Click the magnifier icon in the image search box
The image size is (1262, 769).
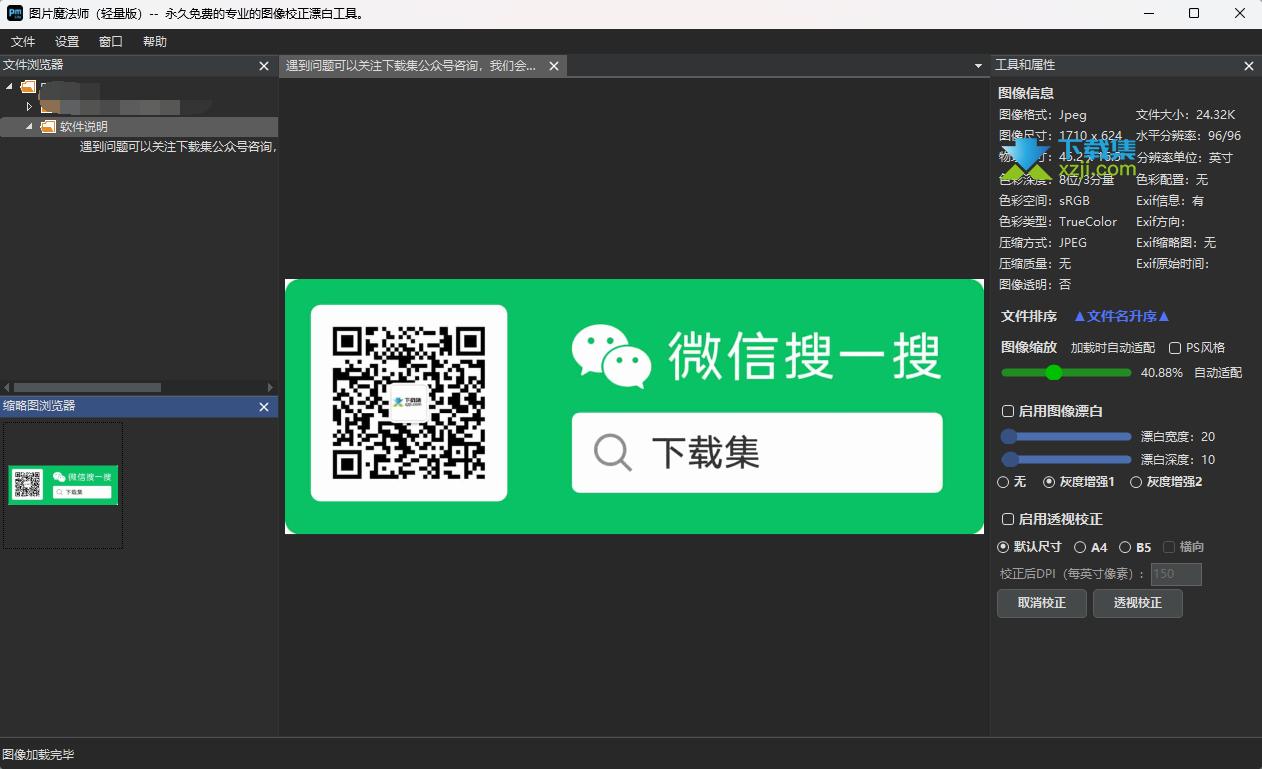[x=613, y=453]
